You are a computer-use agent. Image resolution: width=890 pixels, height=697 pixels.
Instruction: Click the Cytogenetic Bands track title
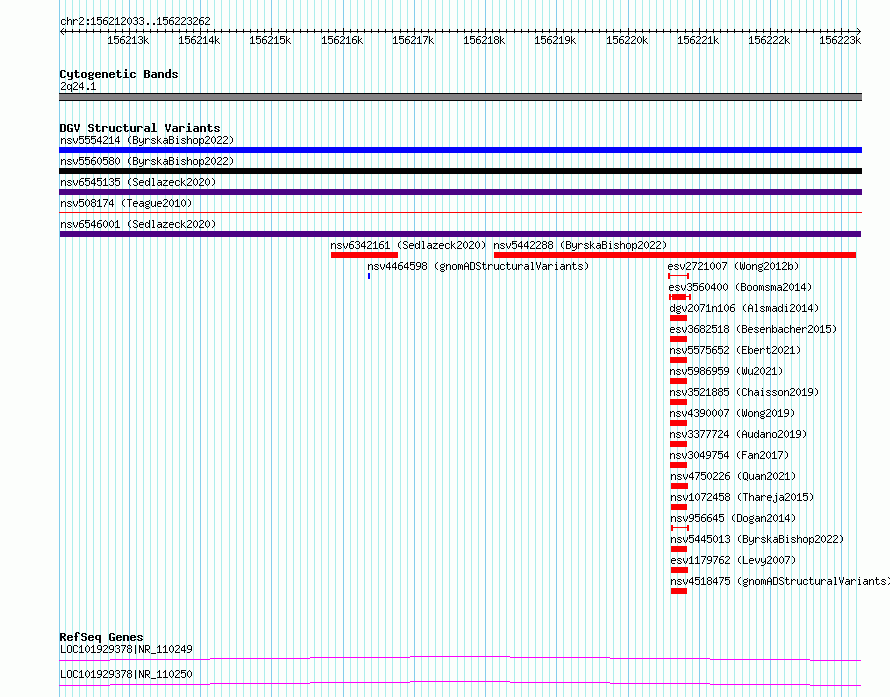119,74
